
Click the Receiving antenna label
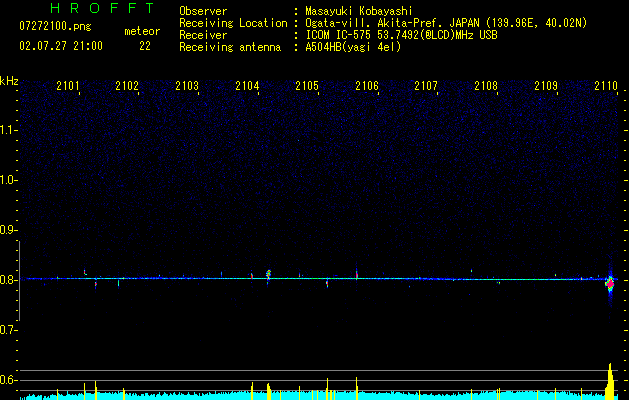click(x=230, y=47)
